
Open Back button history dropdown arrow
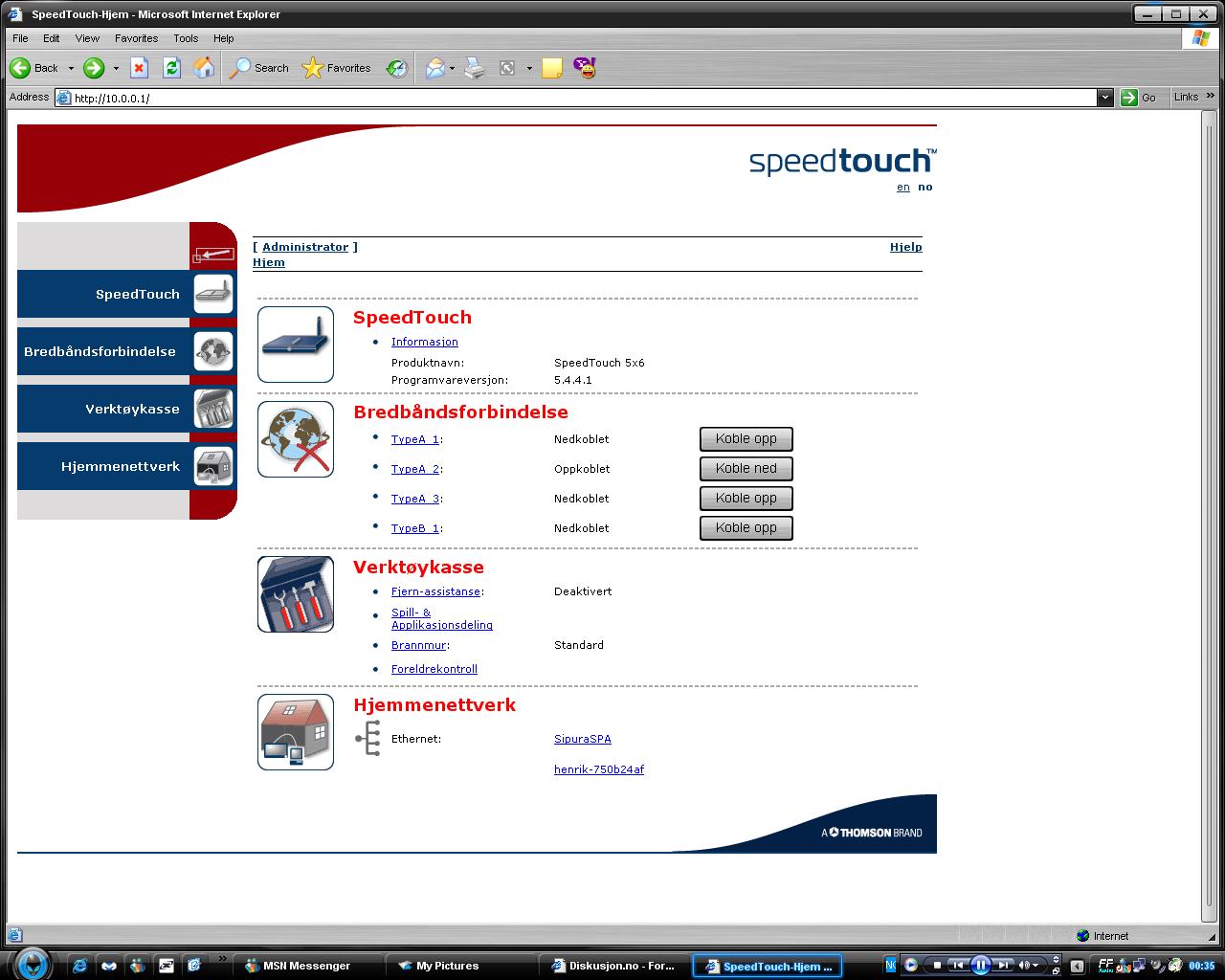pyautogui.click(x=71, y=69)
